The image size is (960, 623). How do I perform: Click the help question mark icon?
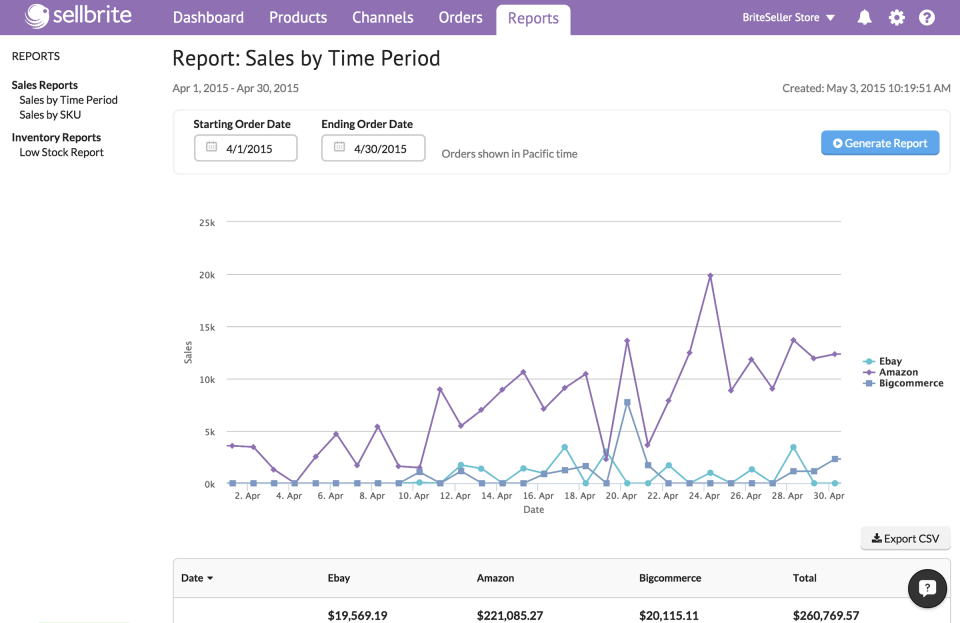pyautogui.click(x=927, y=18)
